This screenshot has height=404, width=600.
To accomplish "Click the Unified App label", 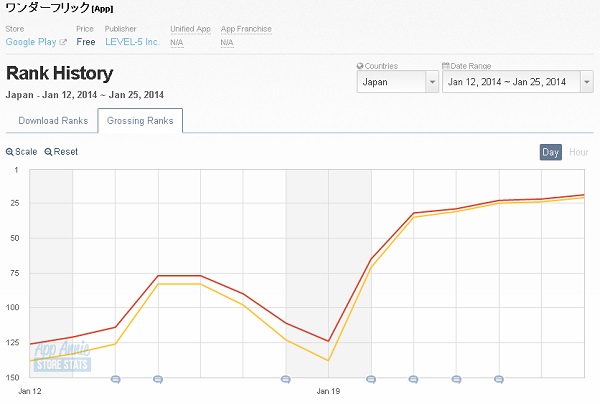I will click(x=191, y=29).
